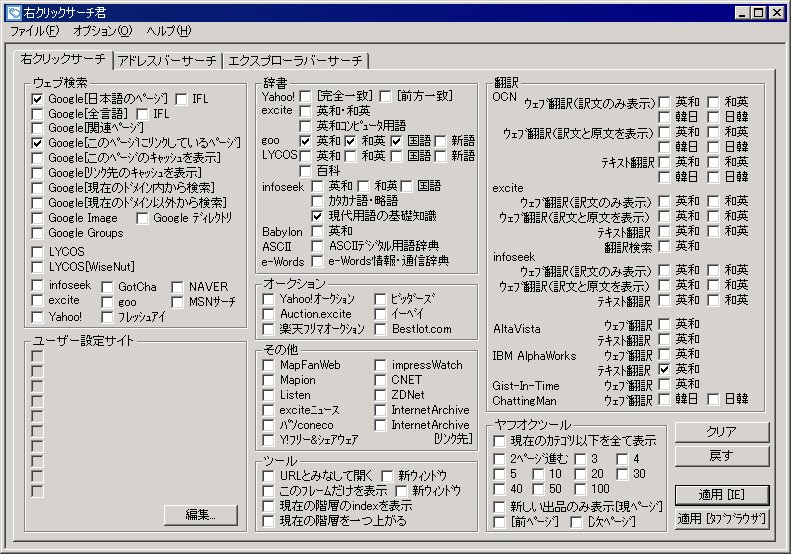The image size is (791, 554).
Task: Check ASCIIデジタル用語辞典 option
Action: (x=317, y=246)
